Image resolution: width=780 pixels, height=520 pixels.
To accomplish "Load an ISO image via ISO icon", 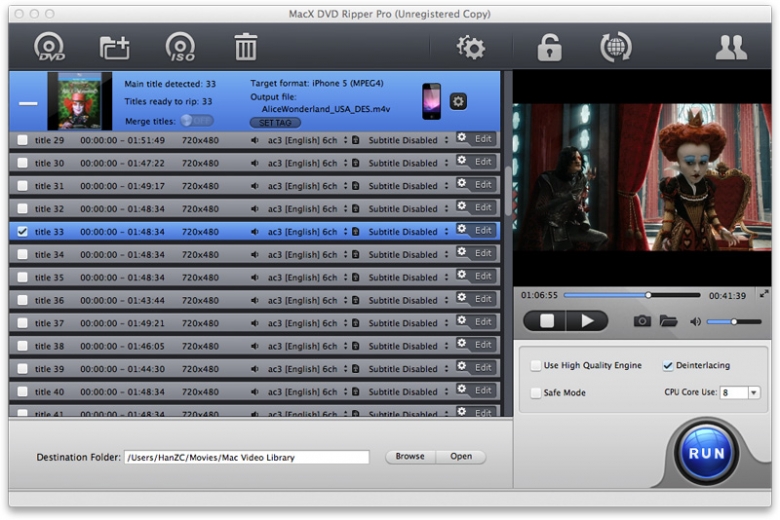I will click(x=180, y=47).
